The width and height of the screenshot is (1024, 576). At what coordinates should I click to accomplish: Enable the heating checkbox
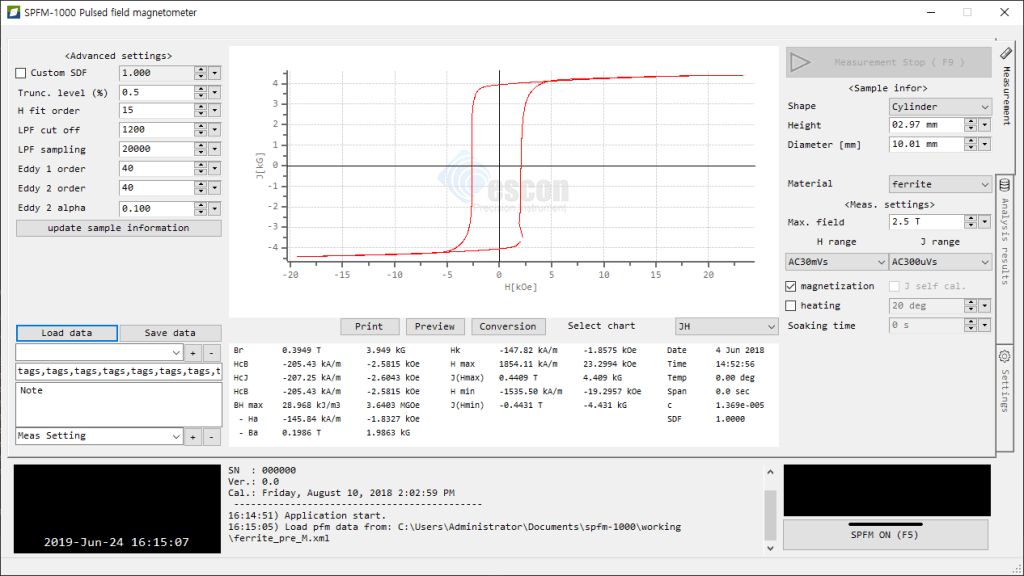(x=792, y=306)
